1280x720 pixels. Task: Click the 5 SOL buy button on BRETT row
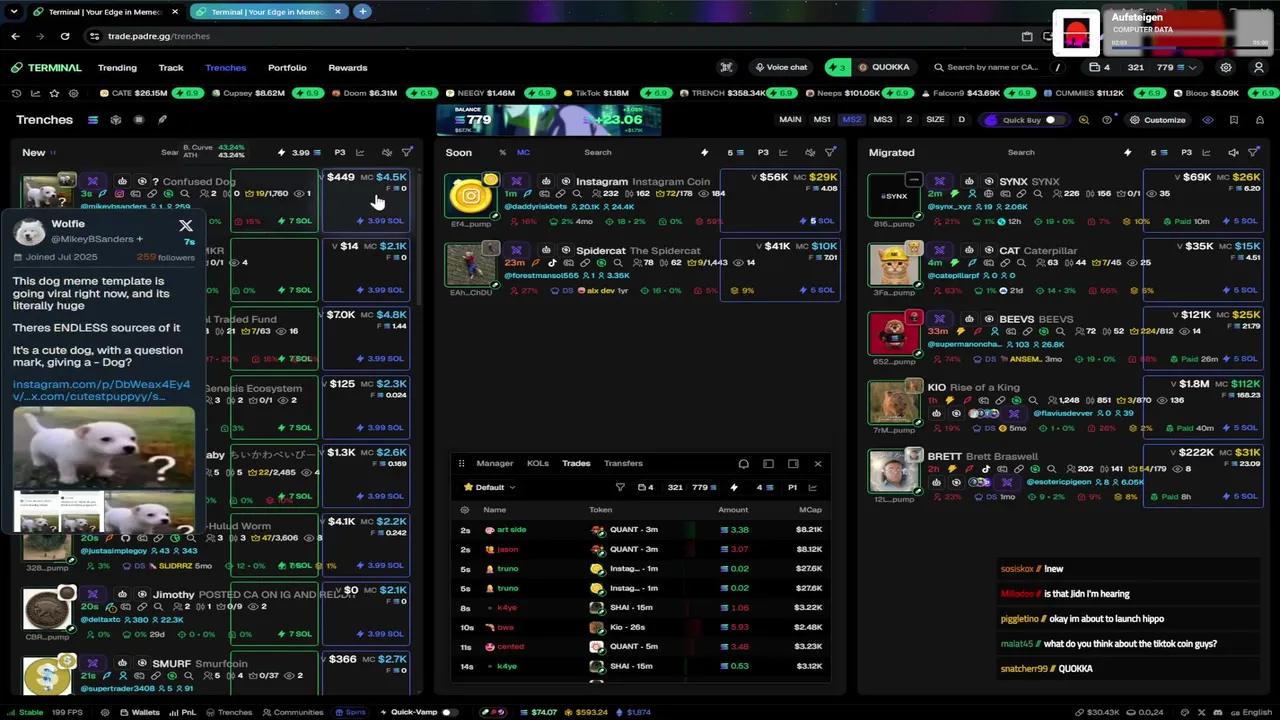pyautogui.click(x=1242, y=497)
